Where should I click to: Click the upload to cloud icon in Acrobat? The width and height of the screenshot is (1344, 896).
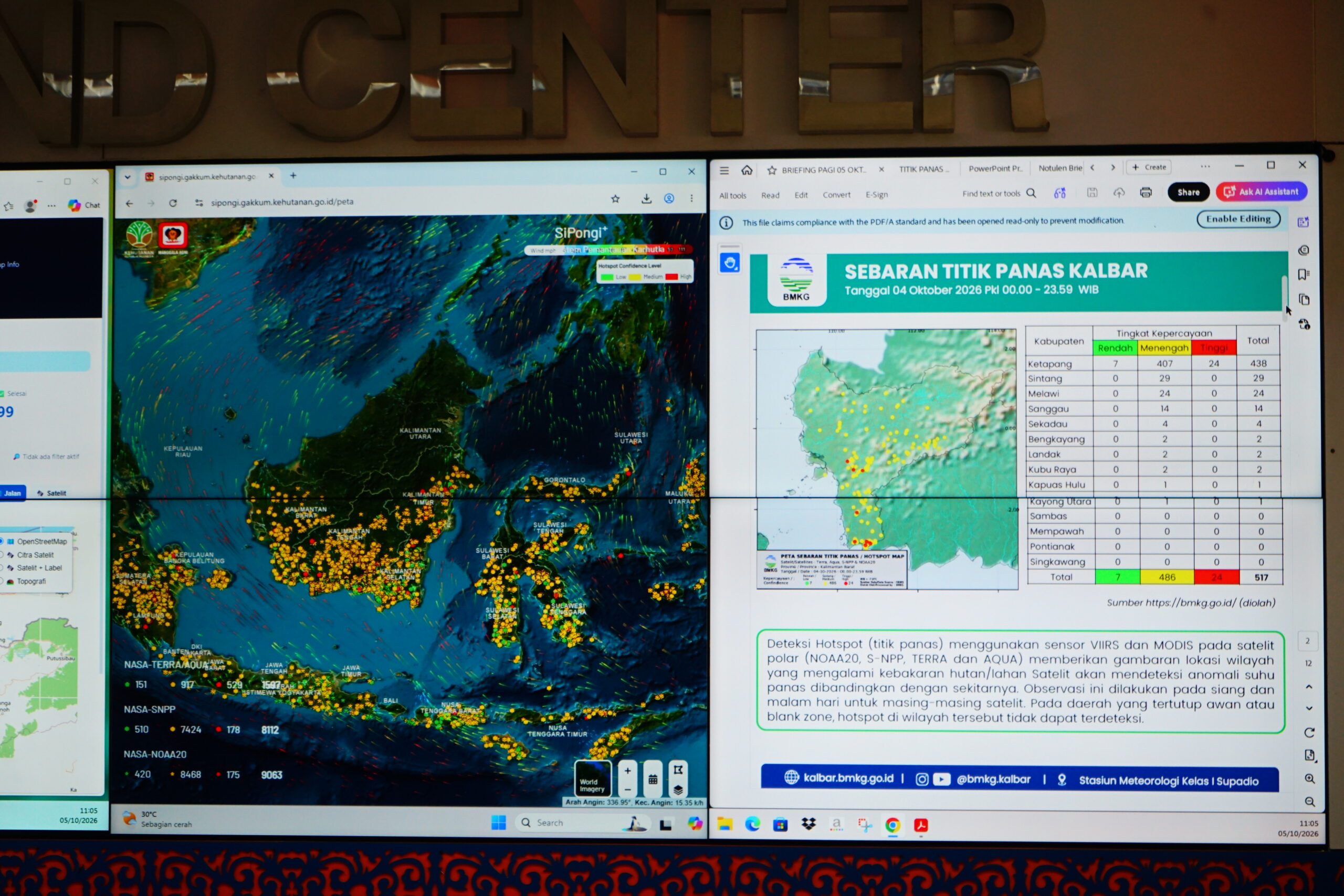[x=1119, y=193]
